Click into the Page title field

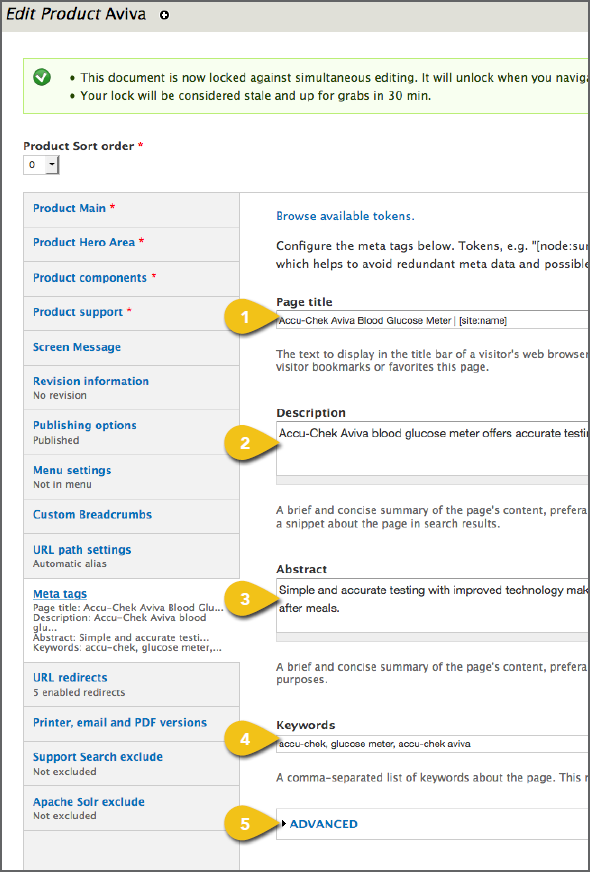[433, 320]
